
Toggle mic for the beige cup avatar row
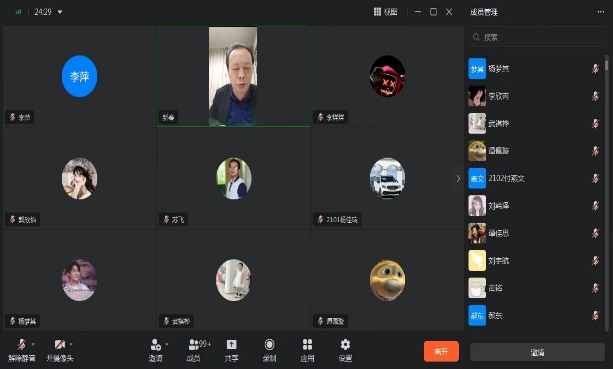tap(595, 288)
